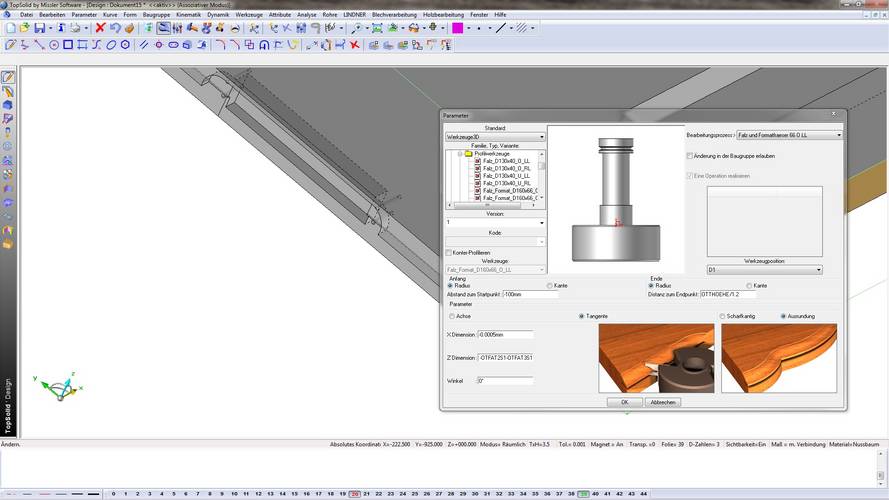
Task: Click the Material=Nussbaum status entry
Action: (x=854, y=444)
